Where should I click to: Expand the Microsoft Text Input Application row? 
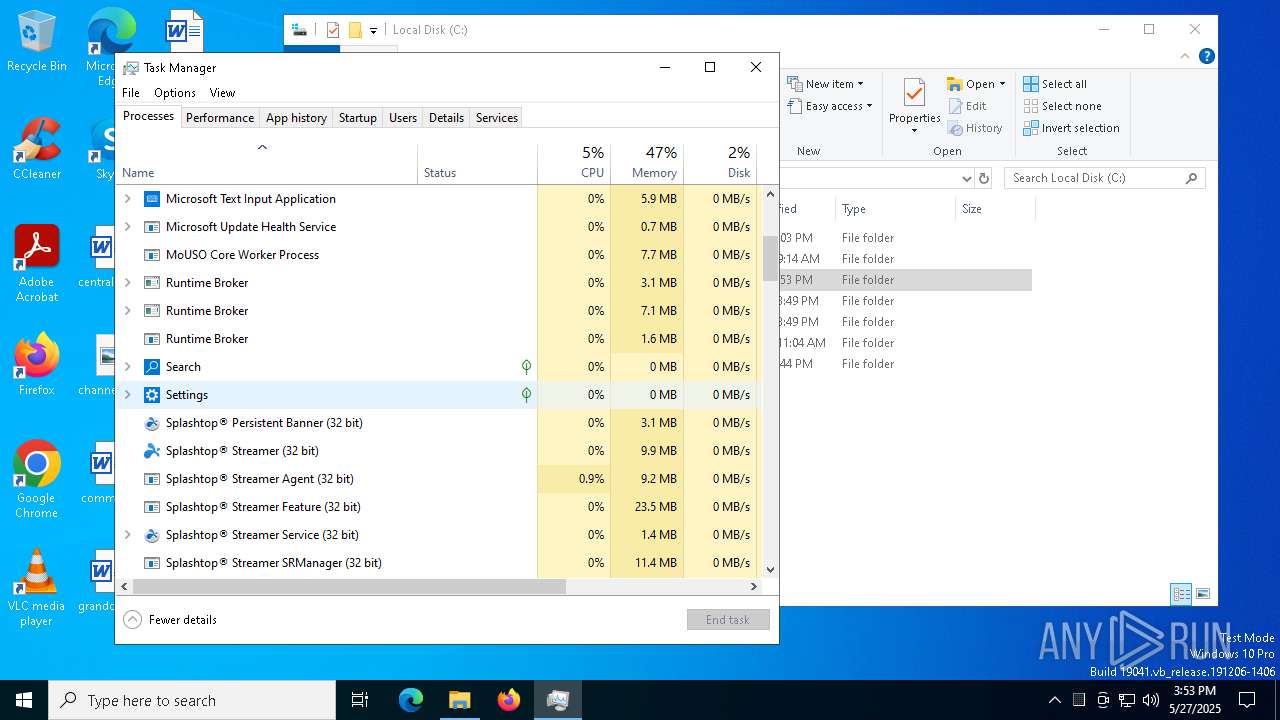(x=127, y=199)
